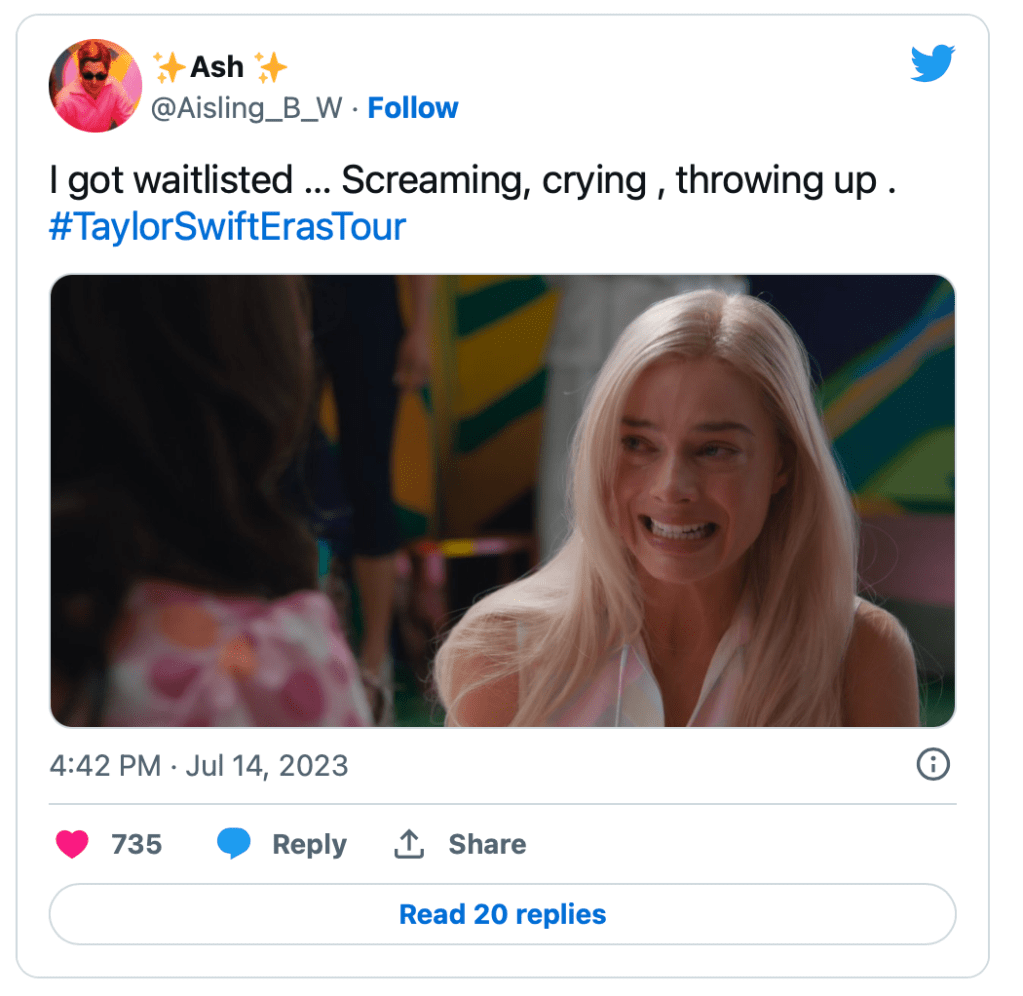The image size is (1023, 996).
Task: Like the tweet with the heart icon
Action: [x=71, y=845]
